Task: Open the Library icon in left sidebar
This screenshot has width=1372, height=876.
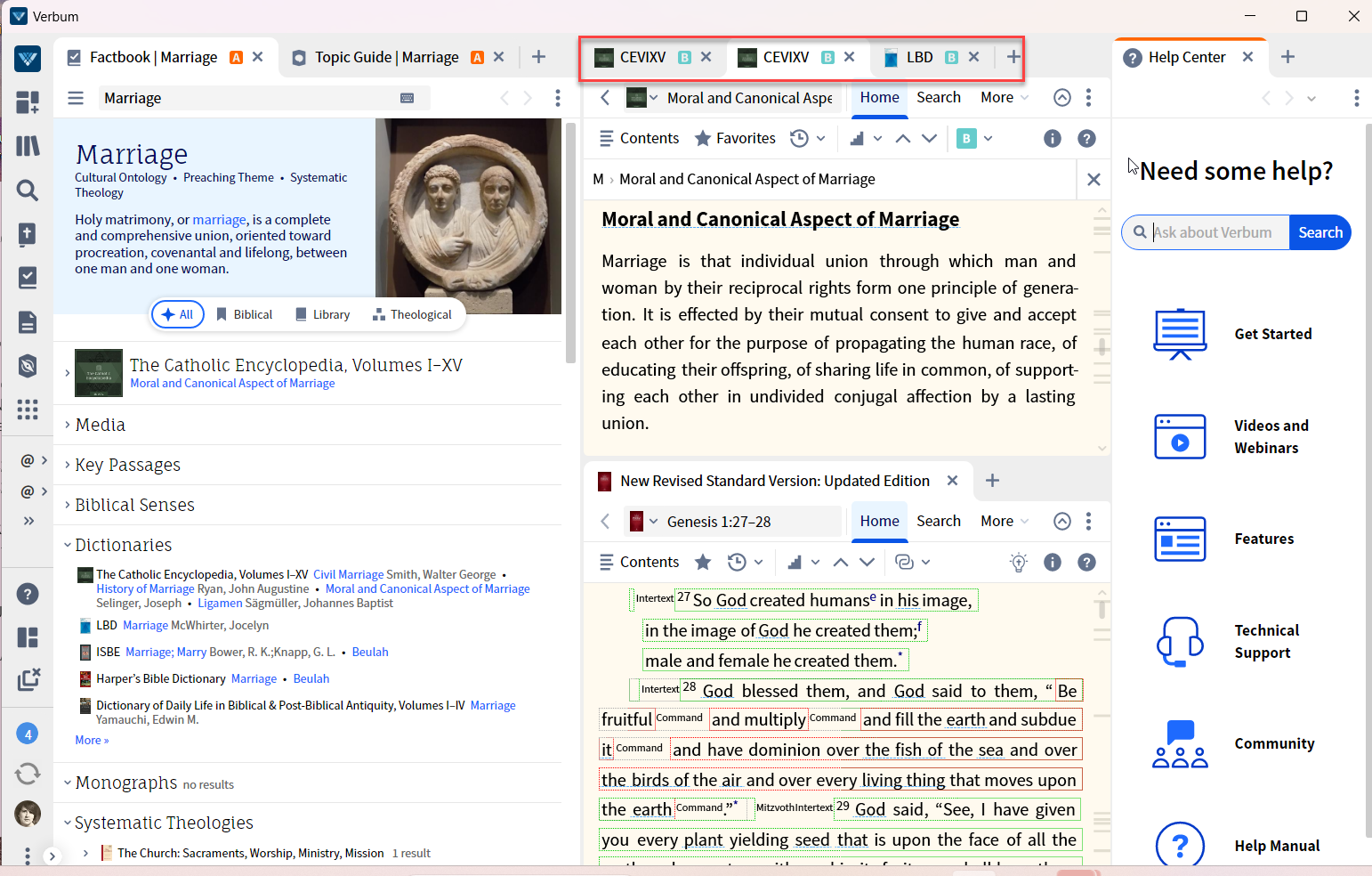Action: point(28,145)
